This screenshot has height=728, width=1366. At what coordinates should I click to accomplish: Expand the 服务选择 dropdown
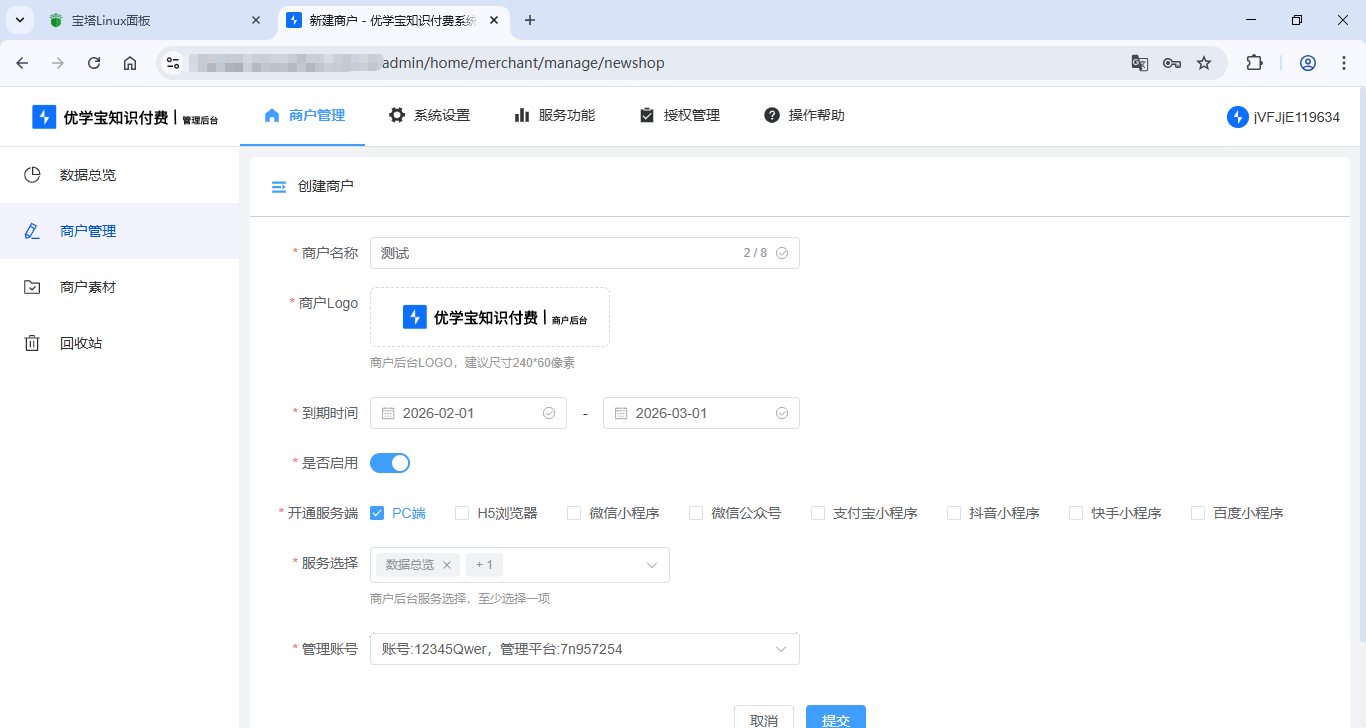[x=653, y=564]
